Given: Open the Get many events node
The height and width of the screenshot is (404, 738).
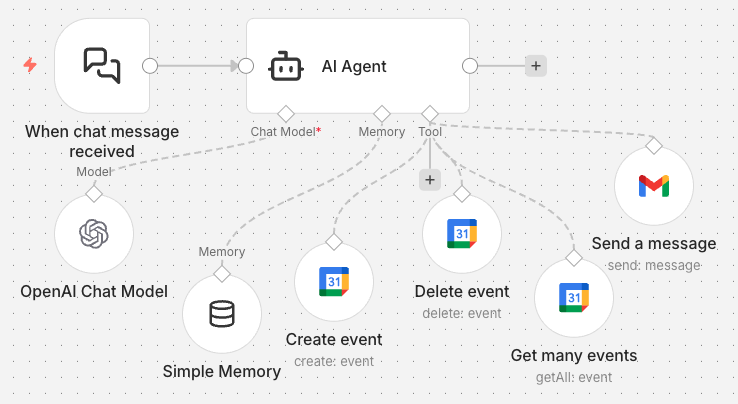Looking at the screenshot, I should 573,298.
